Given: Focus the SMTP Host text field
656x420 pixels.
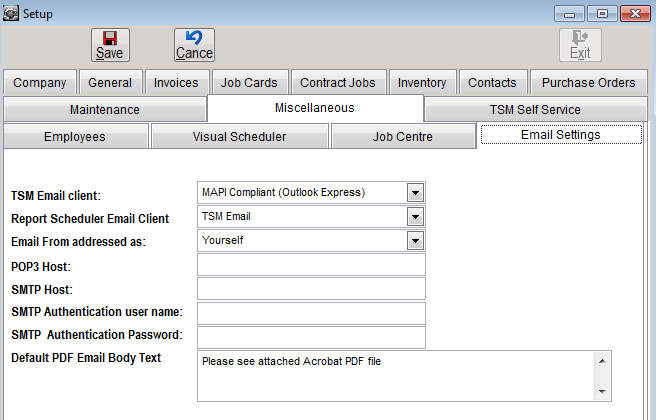Looking at the screenshot, I should pyautogui.click(x=311, y=289).
